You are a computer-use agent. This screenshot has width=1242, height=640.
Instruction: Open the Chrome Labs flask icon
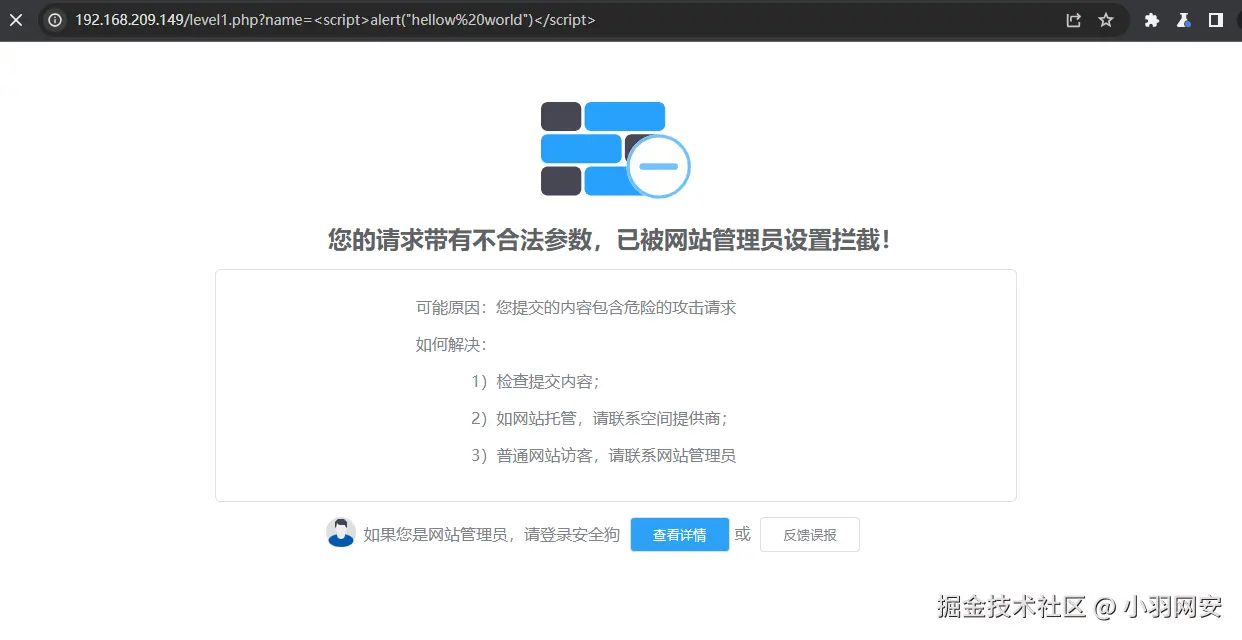coord(1184,20)
